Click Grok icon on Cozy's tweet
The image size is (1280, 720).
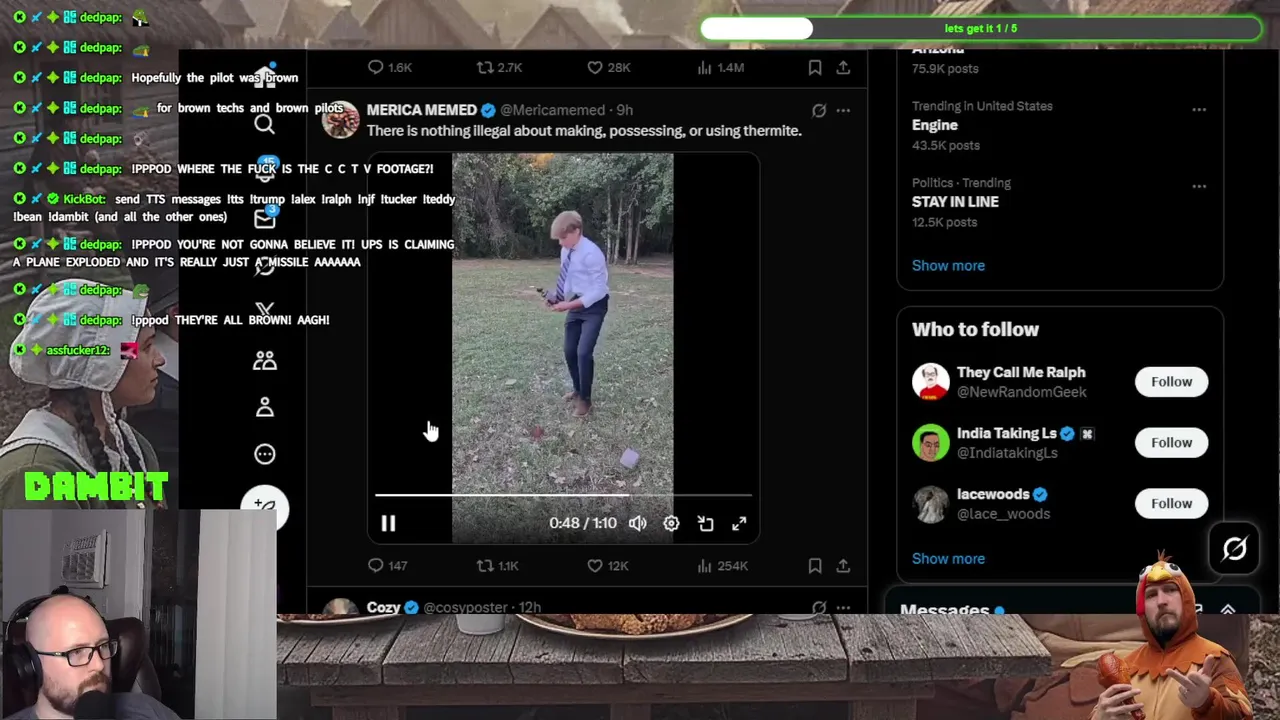tap(819, 607)
